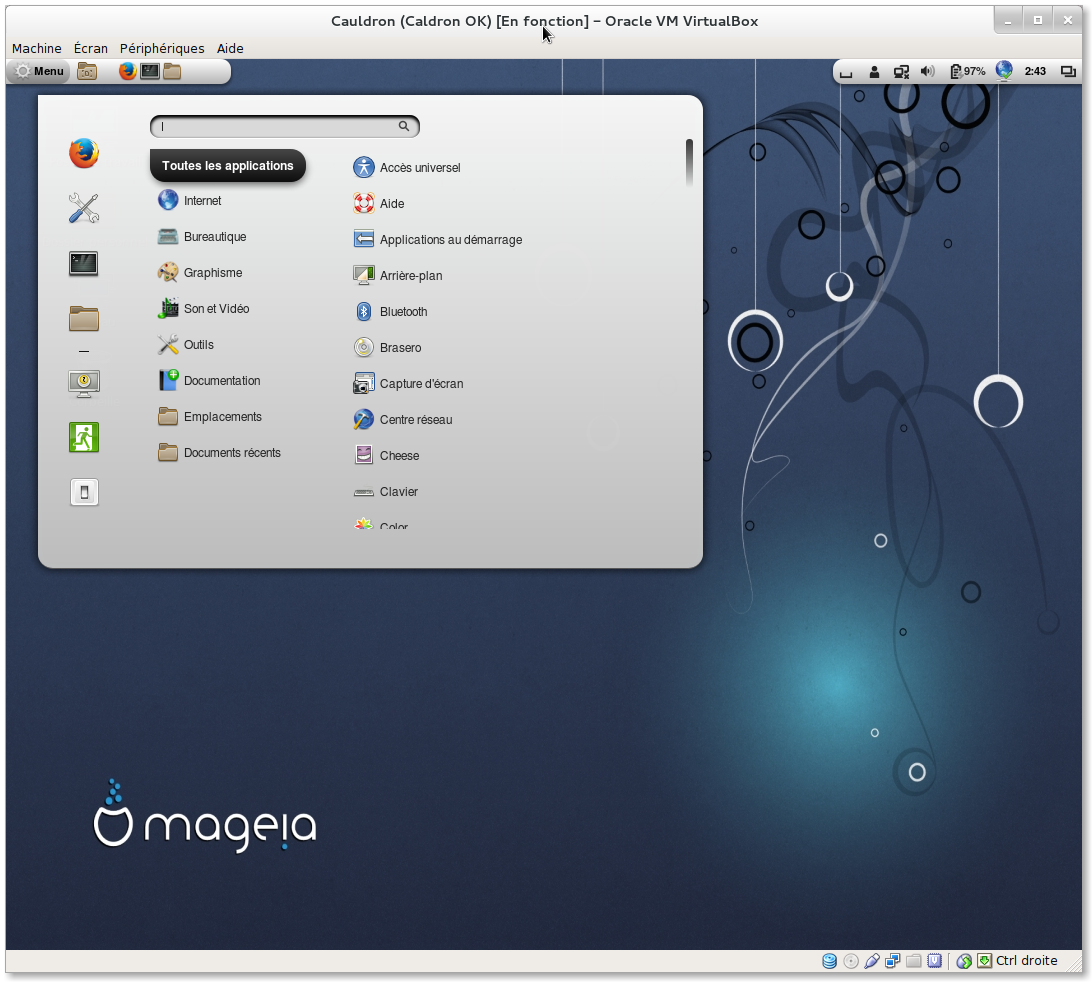Click the clock showing 2:43

point(1035,71)
